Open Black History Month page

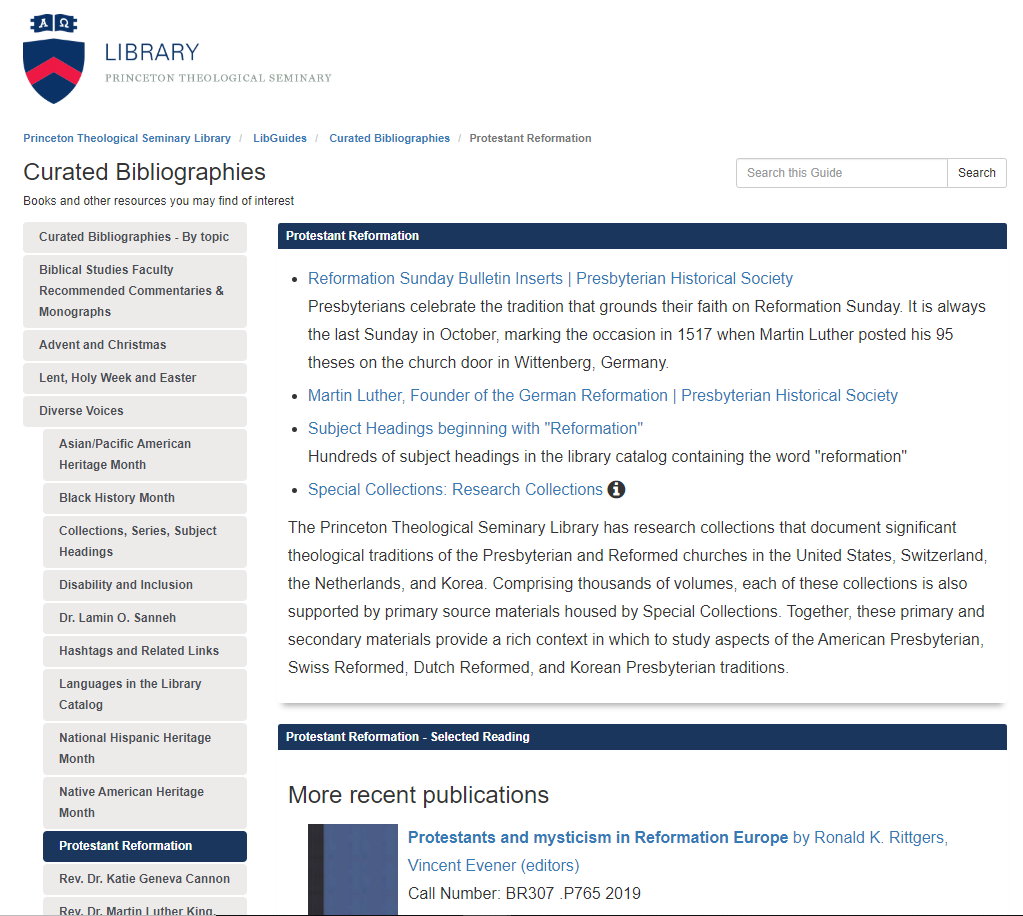coord(145,498)
